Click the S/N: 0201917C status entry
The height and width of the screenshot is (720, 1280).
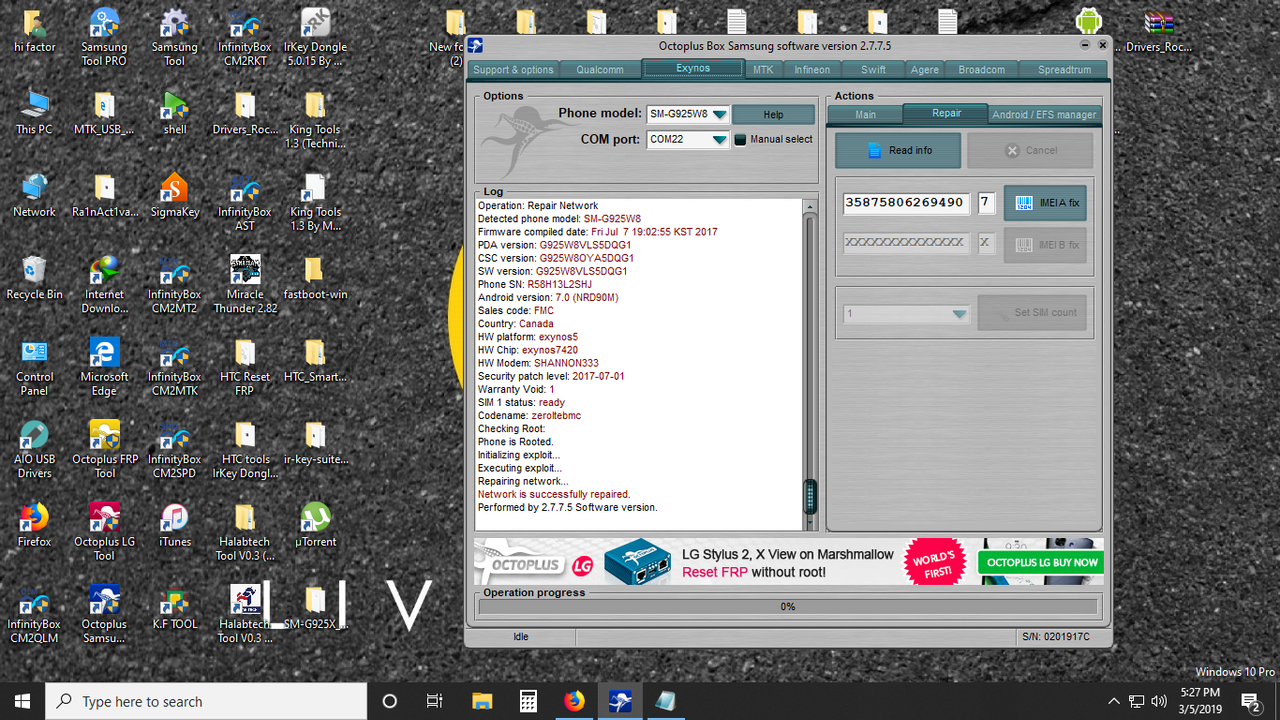pyautogui.click(x=1056, y=636)
